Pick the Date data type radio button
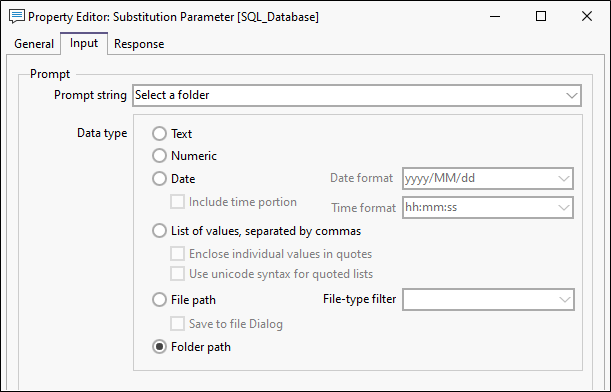The image size is (611, 392). [x=159, y=179]
